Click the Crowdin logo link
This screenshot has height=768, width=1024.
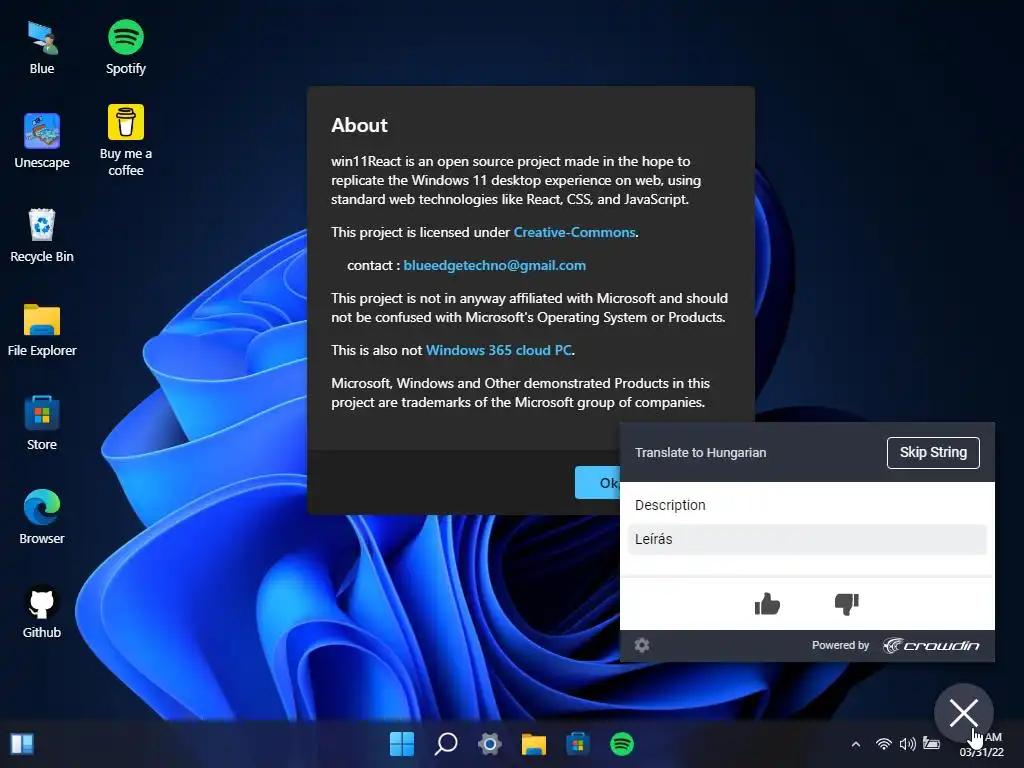point(931,645)
